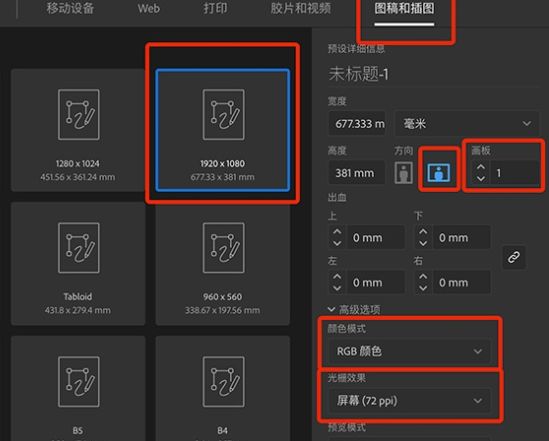Viewport: 549px width, 441px height.
Task: Pick the B4 preset card
Action: (223, 388)
